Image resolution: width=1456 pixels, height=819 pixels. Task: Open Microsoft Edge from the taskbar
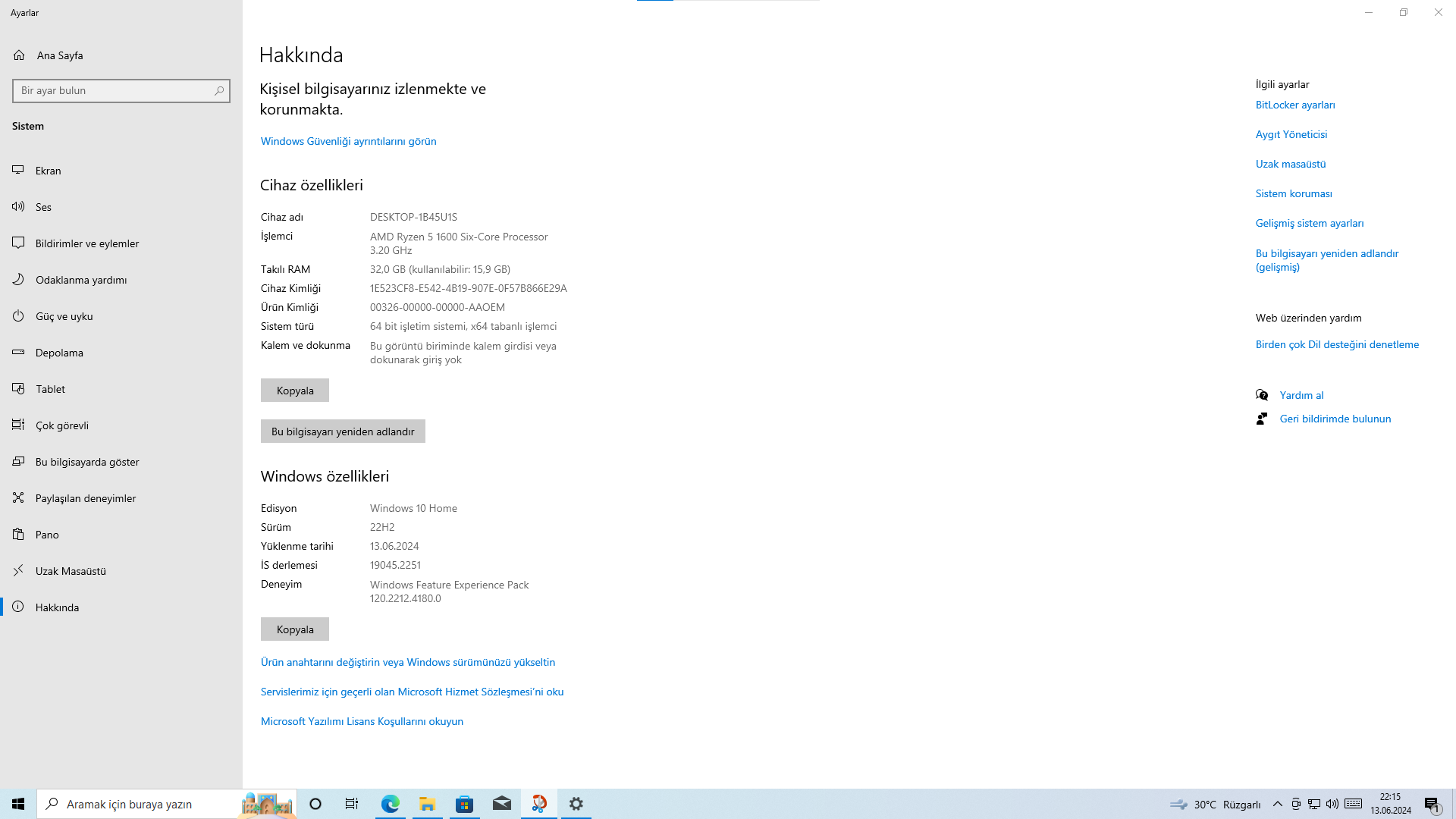pyautogui.click(x=390, y=804)
